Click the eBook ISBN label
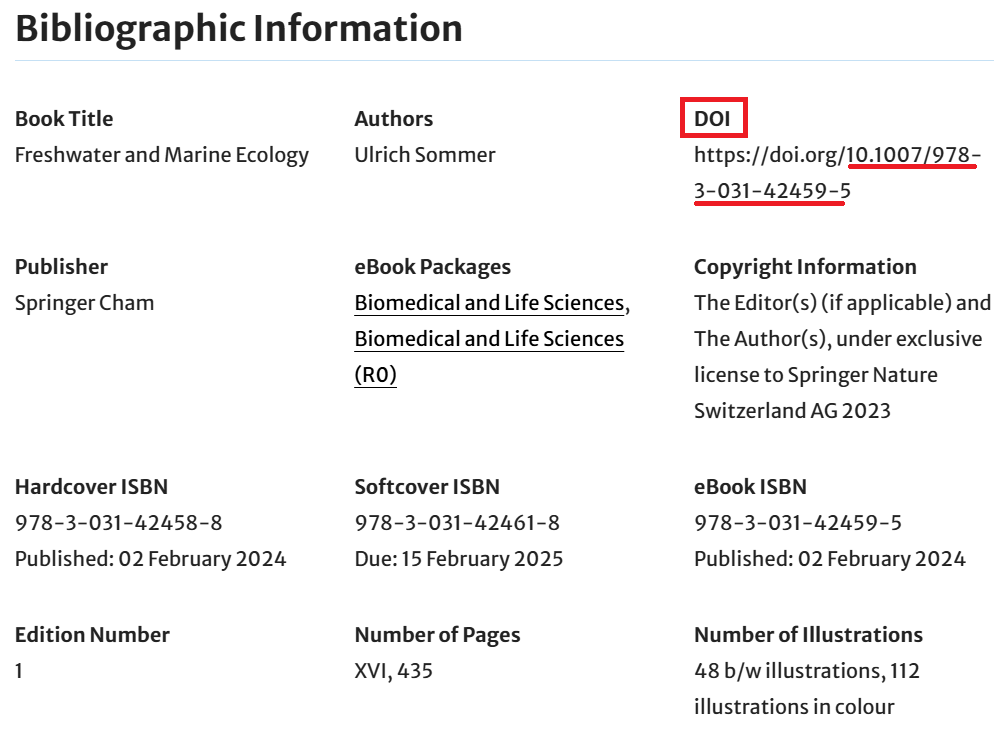 750,487
